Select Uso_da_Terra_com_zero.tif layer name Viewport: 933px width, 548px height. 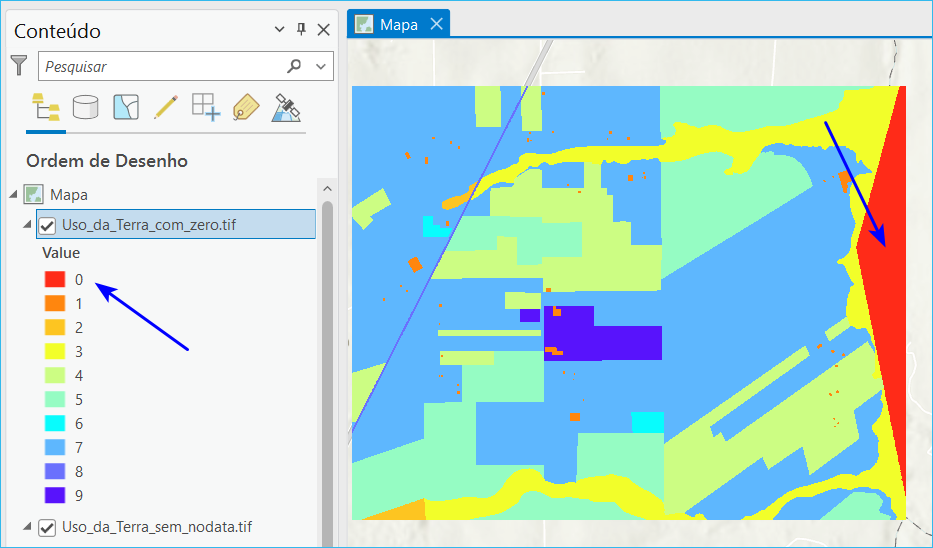pyautogui.click(x=149, y=225)
